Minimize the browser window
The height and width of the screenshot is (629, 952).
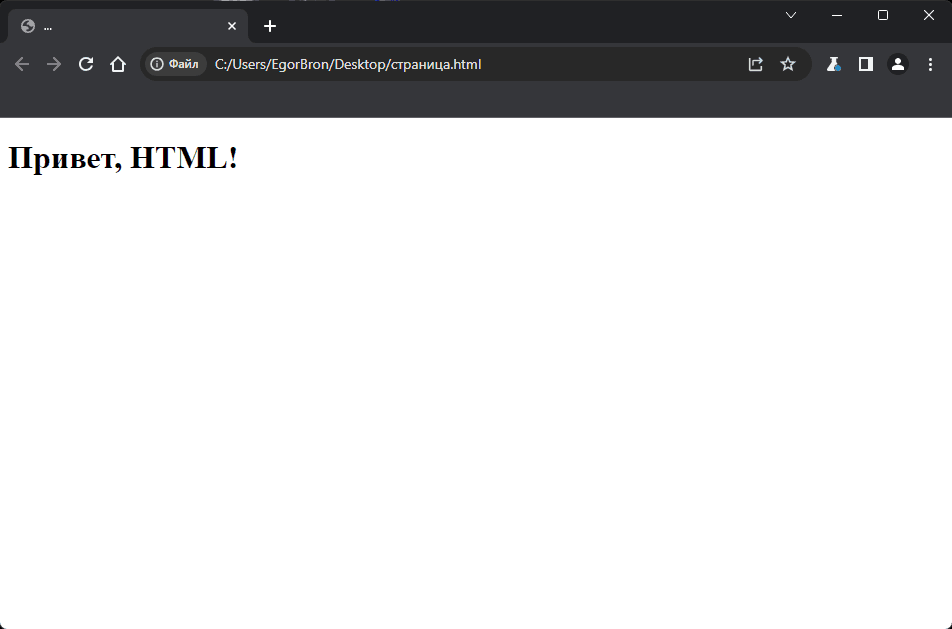(x=837, y=15)
